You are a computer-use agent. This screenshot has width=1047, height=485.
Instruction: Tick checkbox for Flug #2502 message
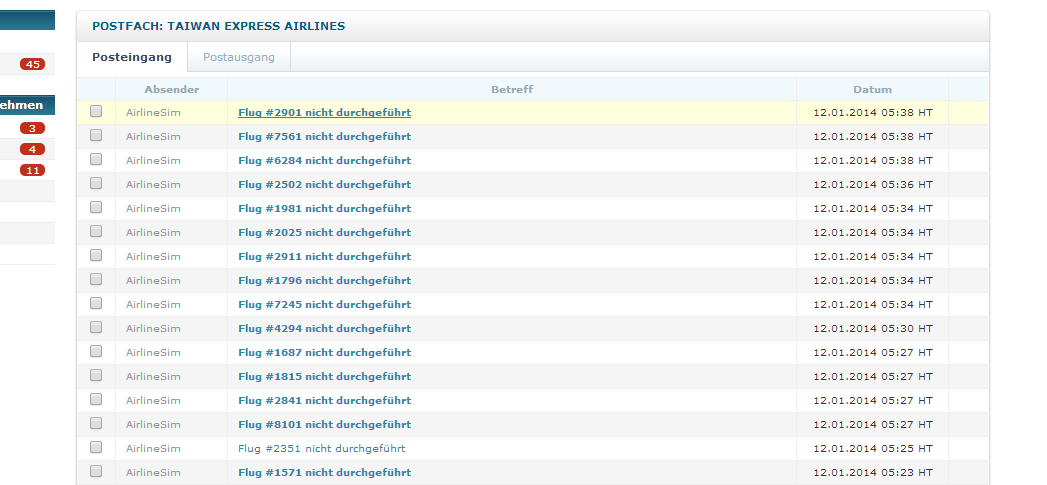click(96, 183)
